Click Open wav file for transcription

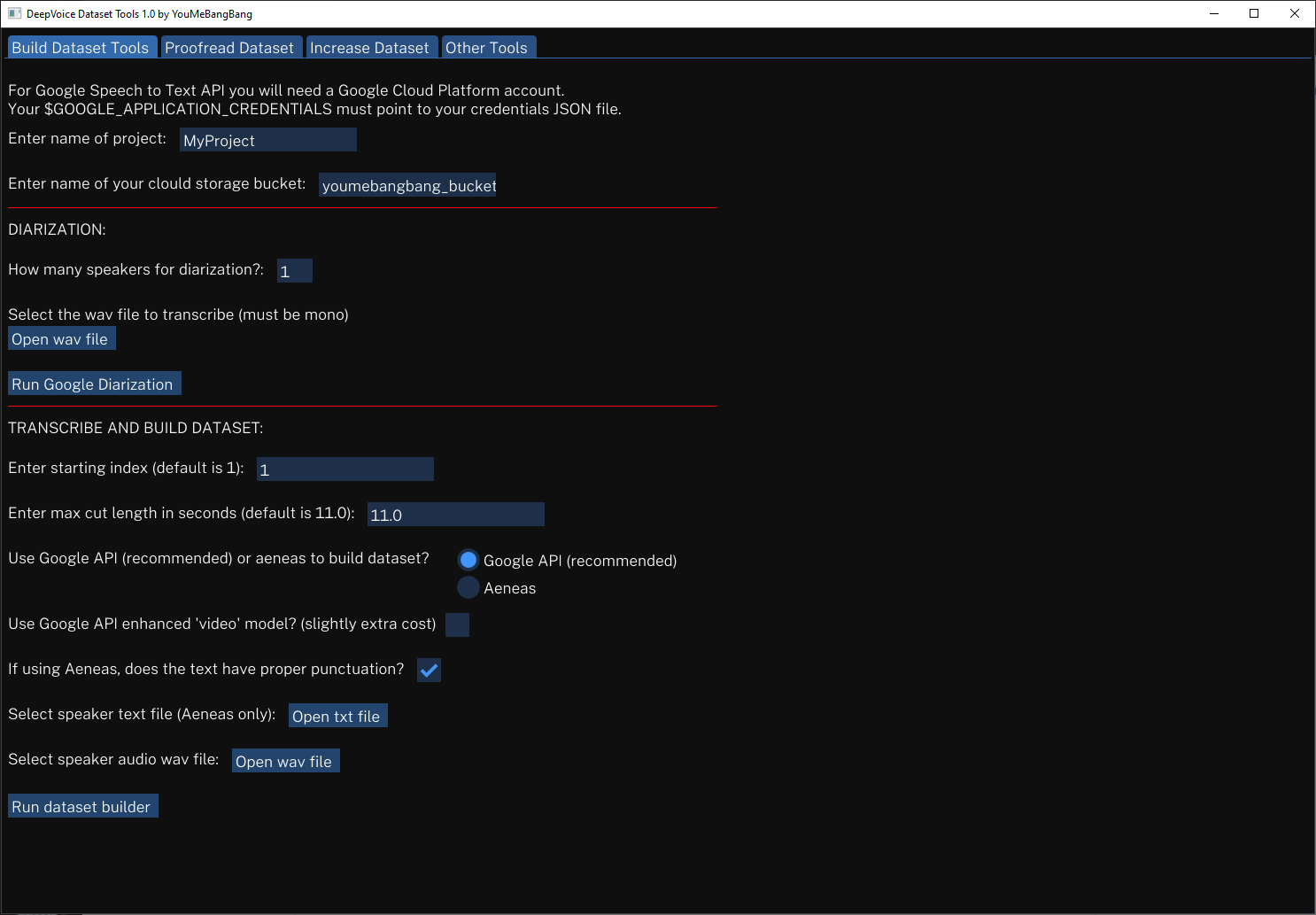pos(61,338)
